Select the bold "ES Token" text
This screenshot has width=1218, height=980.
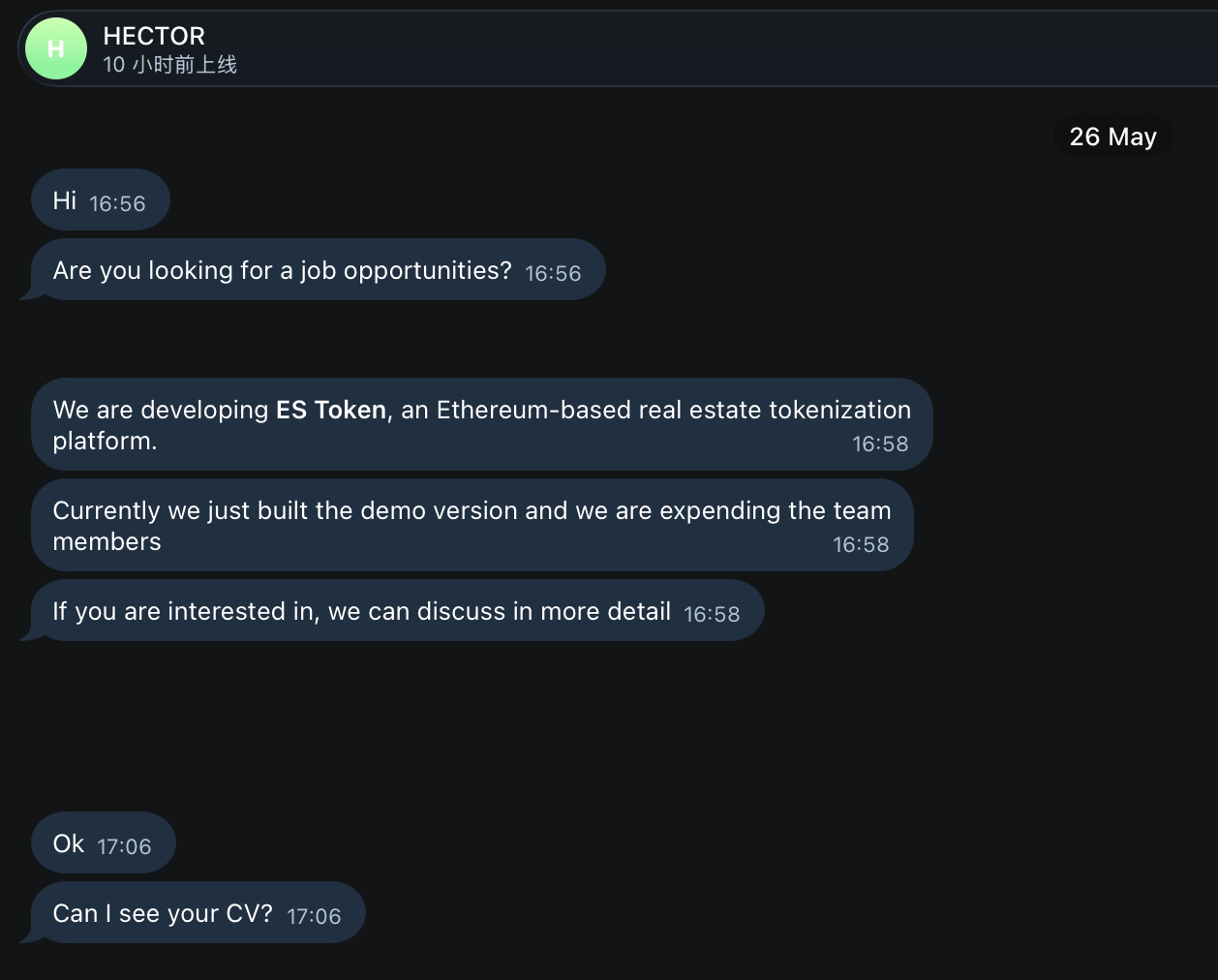pyautogui.click(x=331, y=410)
